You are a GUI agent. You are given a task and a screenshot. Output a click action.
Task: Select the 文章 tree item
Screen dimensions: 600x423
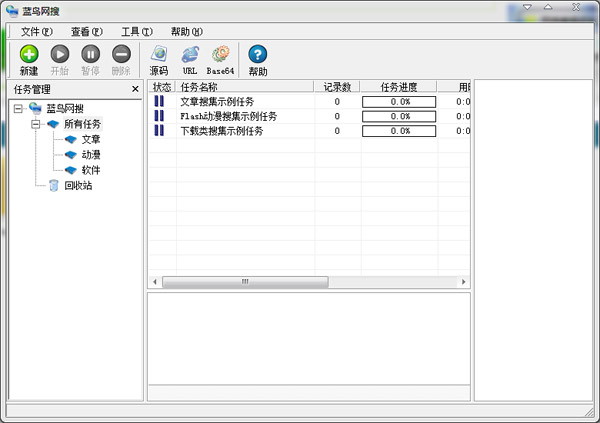tap(91, 139)
